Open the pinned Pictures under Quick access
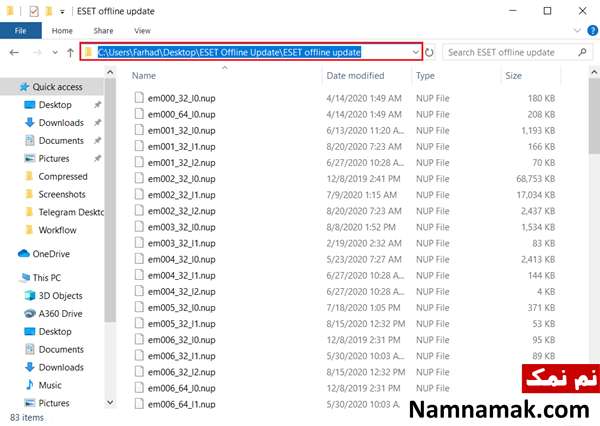This screenshot has height=426, width=600. click(x=54, y=158)
